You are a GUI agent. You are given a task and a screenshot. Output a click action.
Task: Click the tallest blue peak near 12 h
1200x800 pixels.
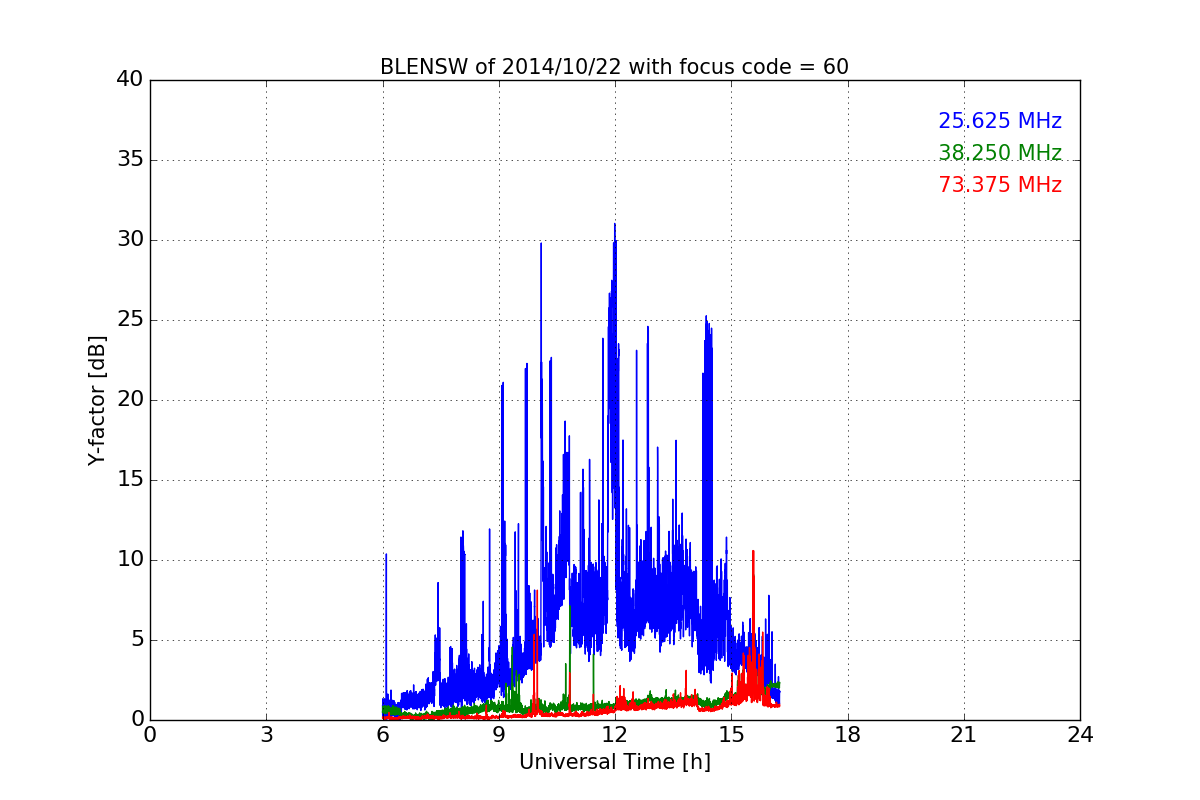click(x=615, y=225)
